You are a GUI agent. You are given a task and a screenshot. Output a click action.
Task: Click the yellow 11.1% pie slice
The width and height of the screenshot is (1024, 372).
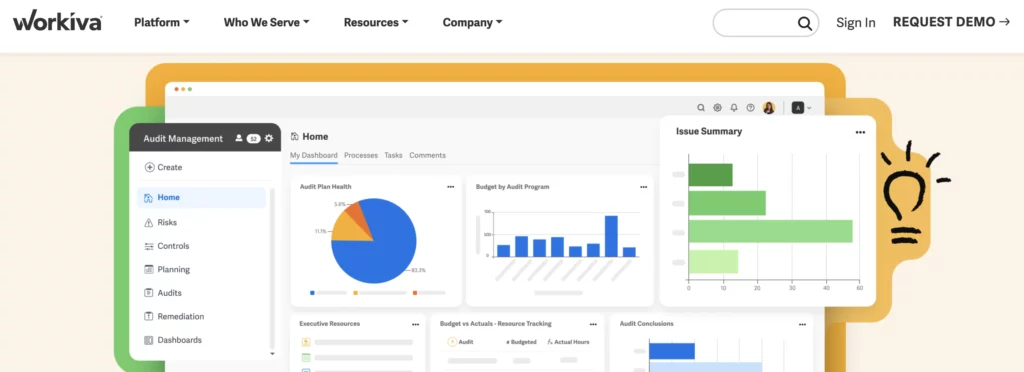pyautogui.click(x=348, y=228)
